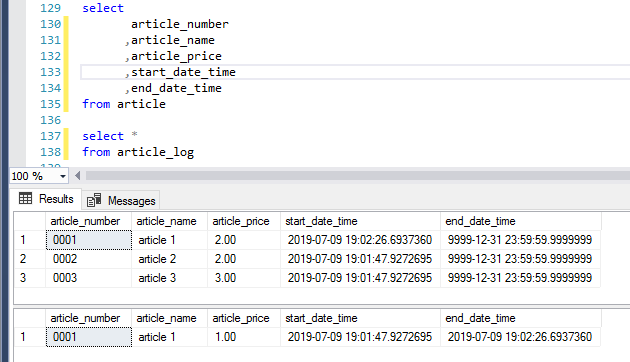This screenshot has height=362, width=630.
Task: Click 'select *' on line 137
Action: click(x=110, y=136)
